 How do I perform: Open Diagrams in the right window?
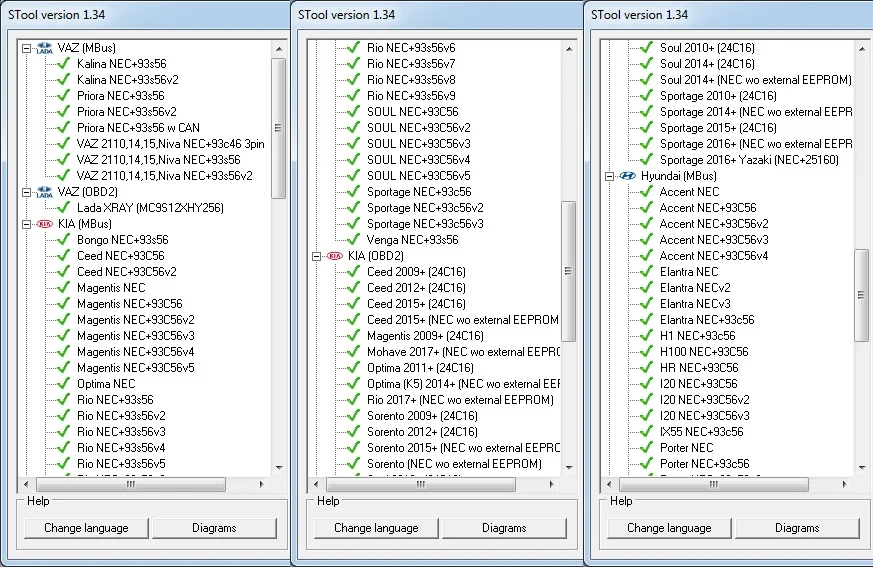coord(797,528)
